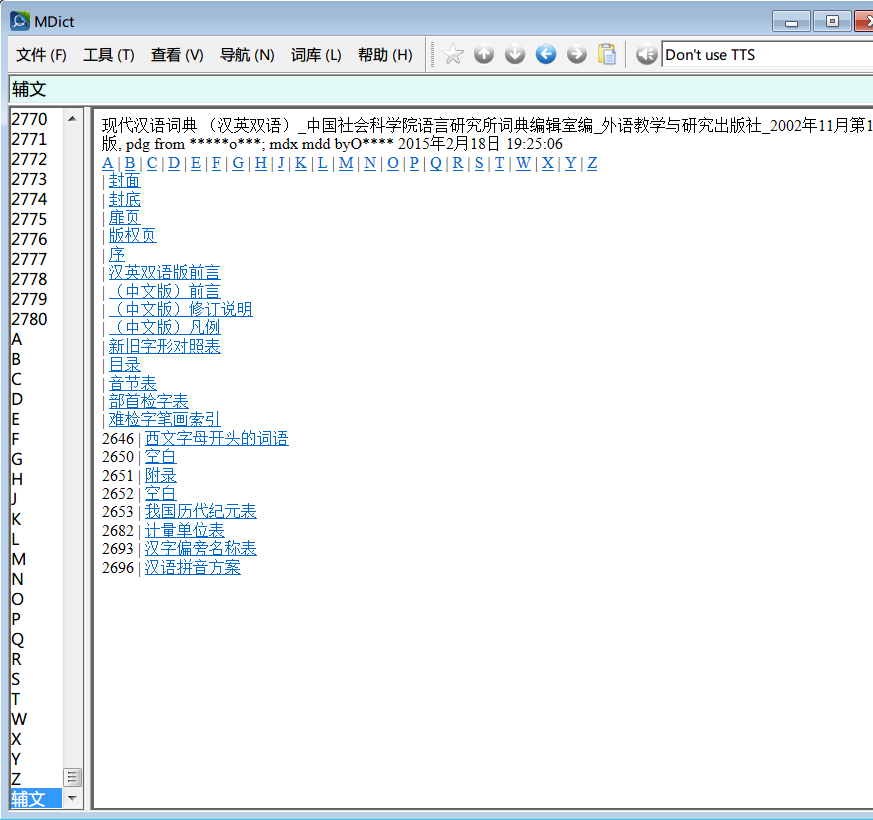The width and height of the screenshot is (873, 820).
Task: Click the favorites star icon
Action: click(453, 55)
